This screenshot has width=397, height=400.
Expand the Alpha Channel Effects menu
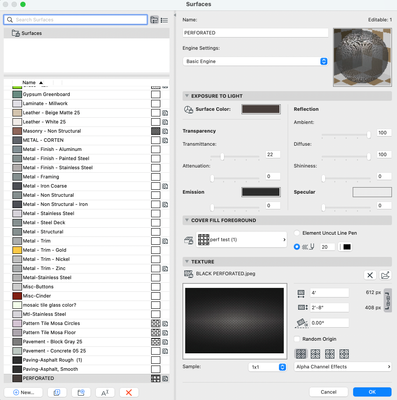tap(342, 367)
